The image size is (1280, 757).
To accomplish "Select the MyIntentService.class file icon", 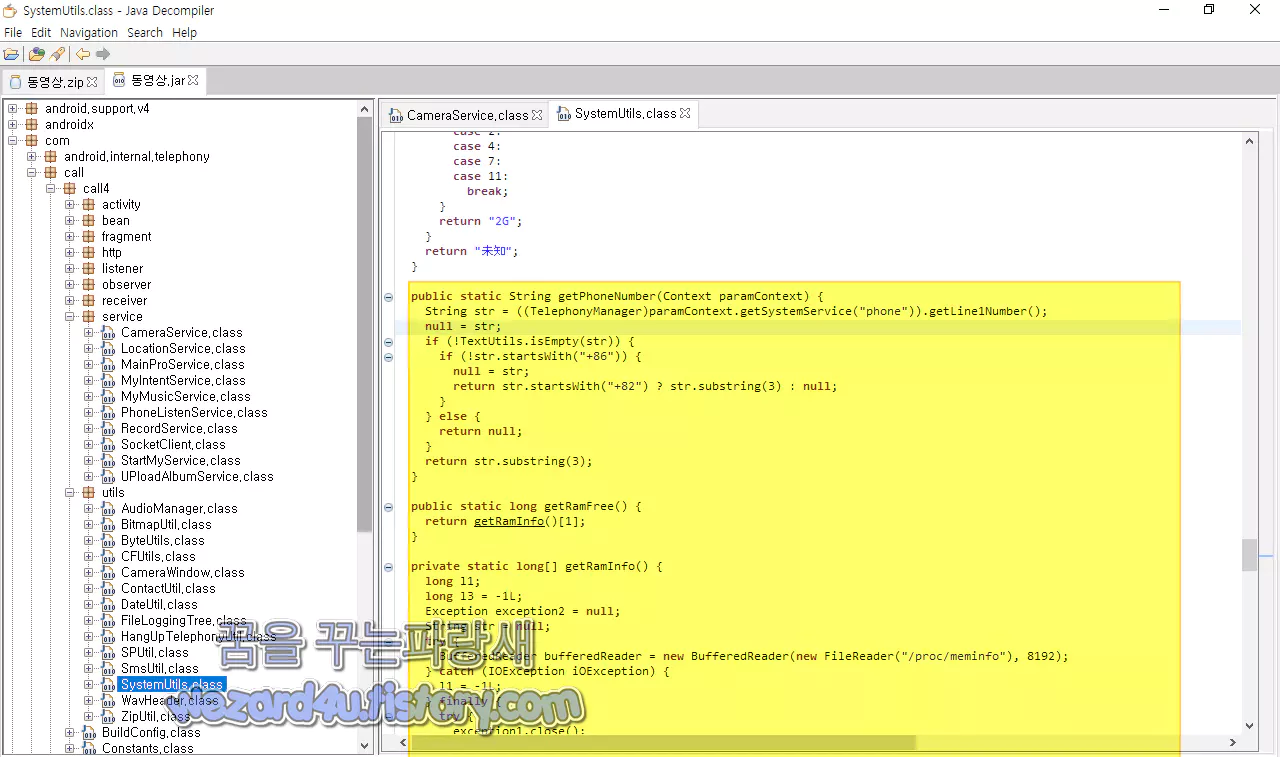I will 108,380.
